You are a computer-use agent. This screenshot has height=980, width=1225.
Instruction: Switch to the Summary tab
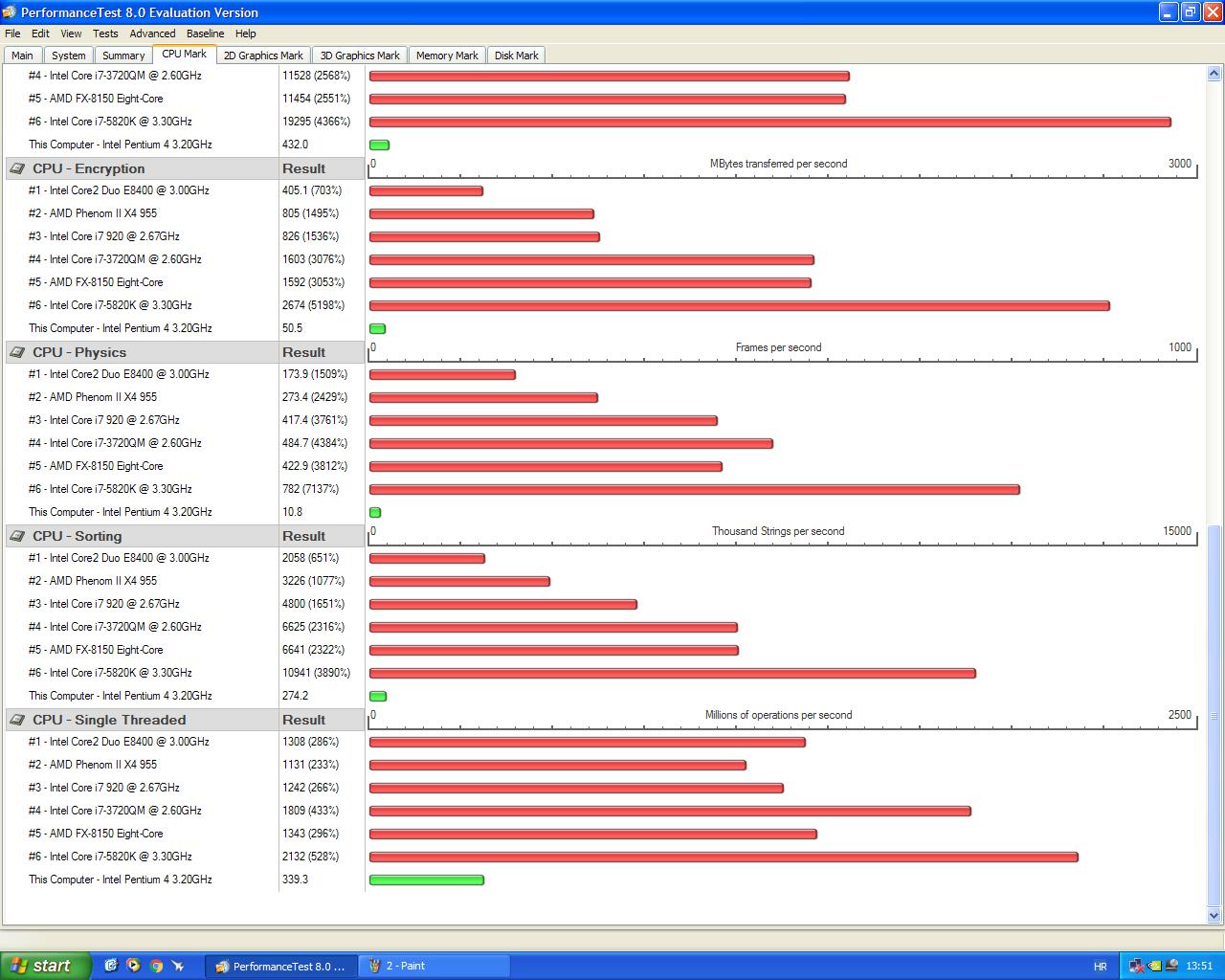pyautogui.click(x=123, y=56)
